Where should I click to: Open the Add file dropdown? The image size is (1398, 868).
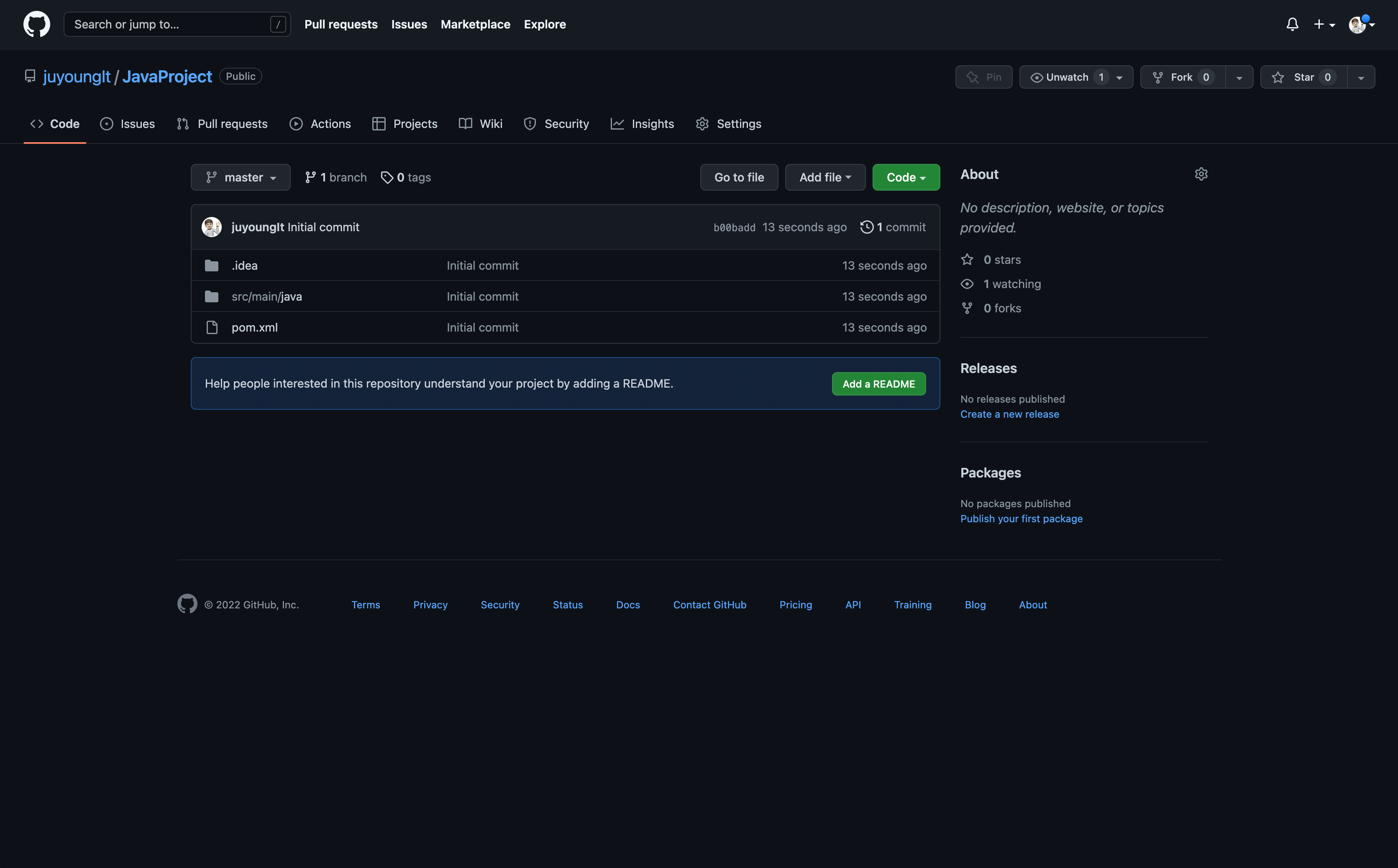(x=825, y=177)
